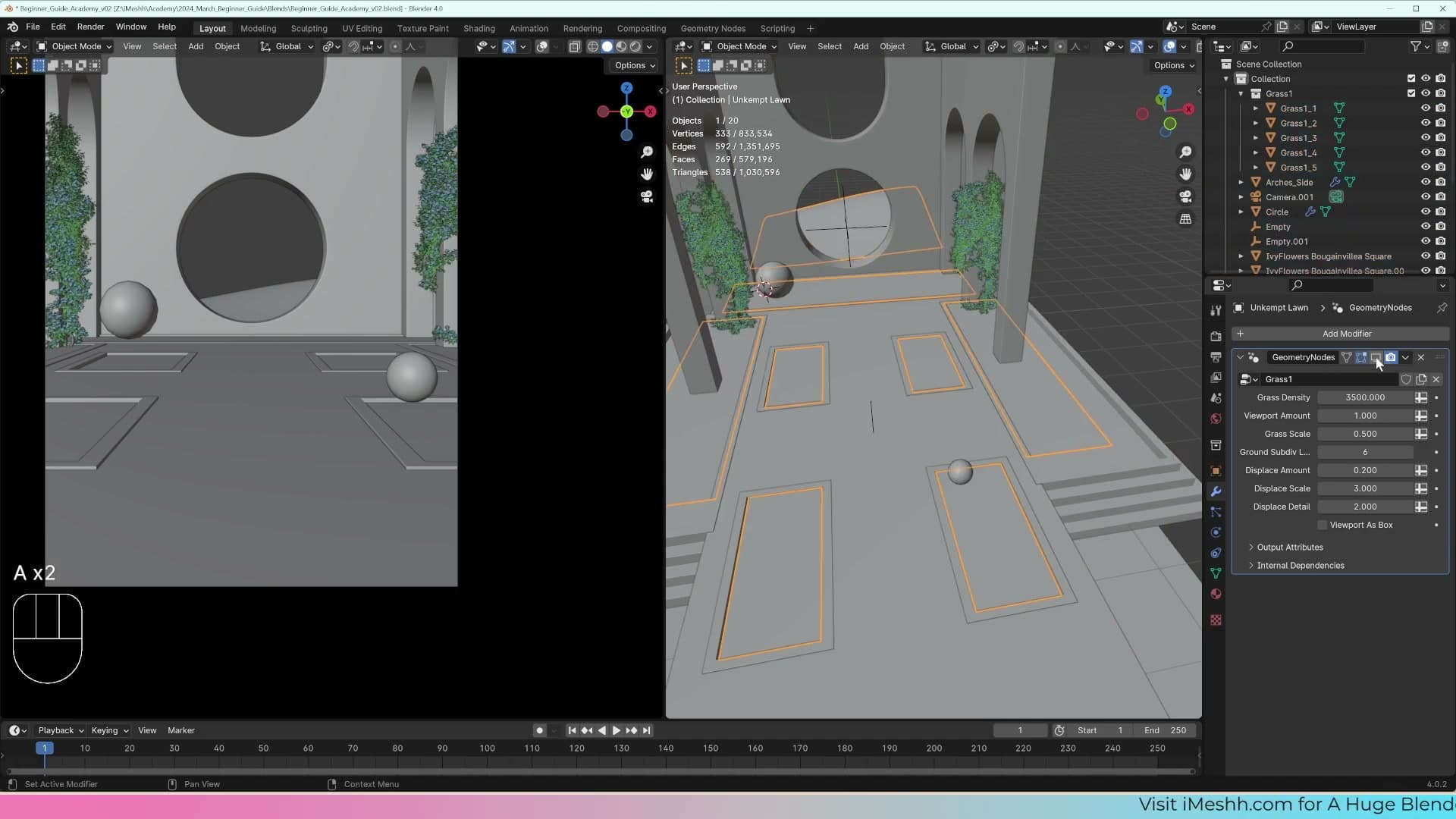Switch to the Geometry Nodes workspace tab

[x=713, y=28]
